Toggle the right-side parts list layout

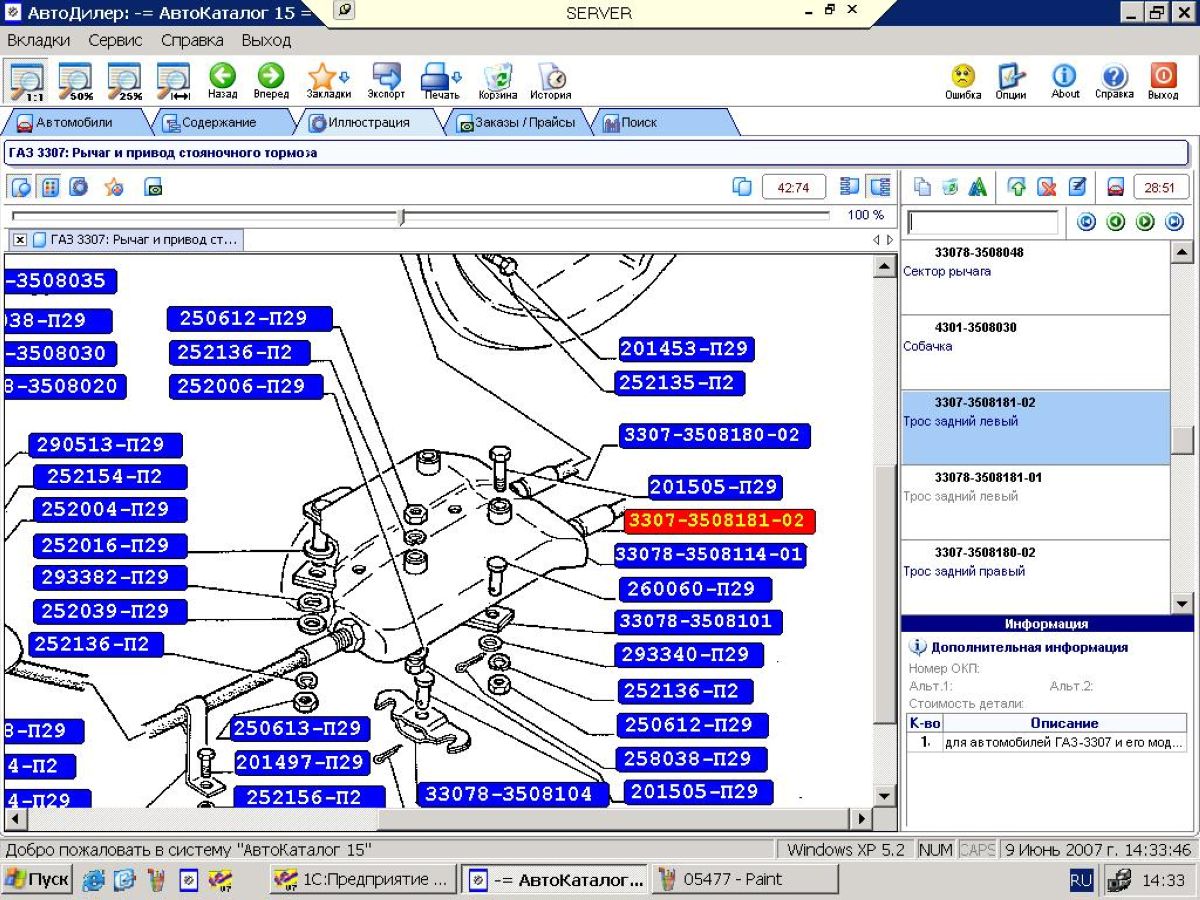[x=879, y=187]
